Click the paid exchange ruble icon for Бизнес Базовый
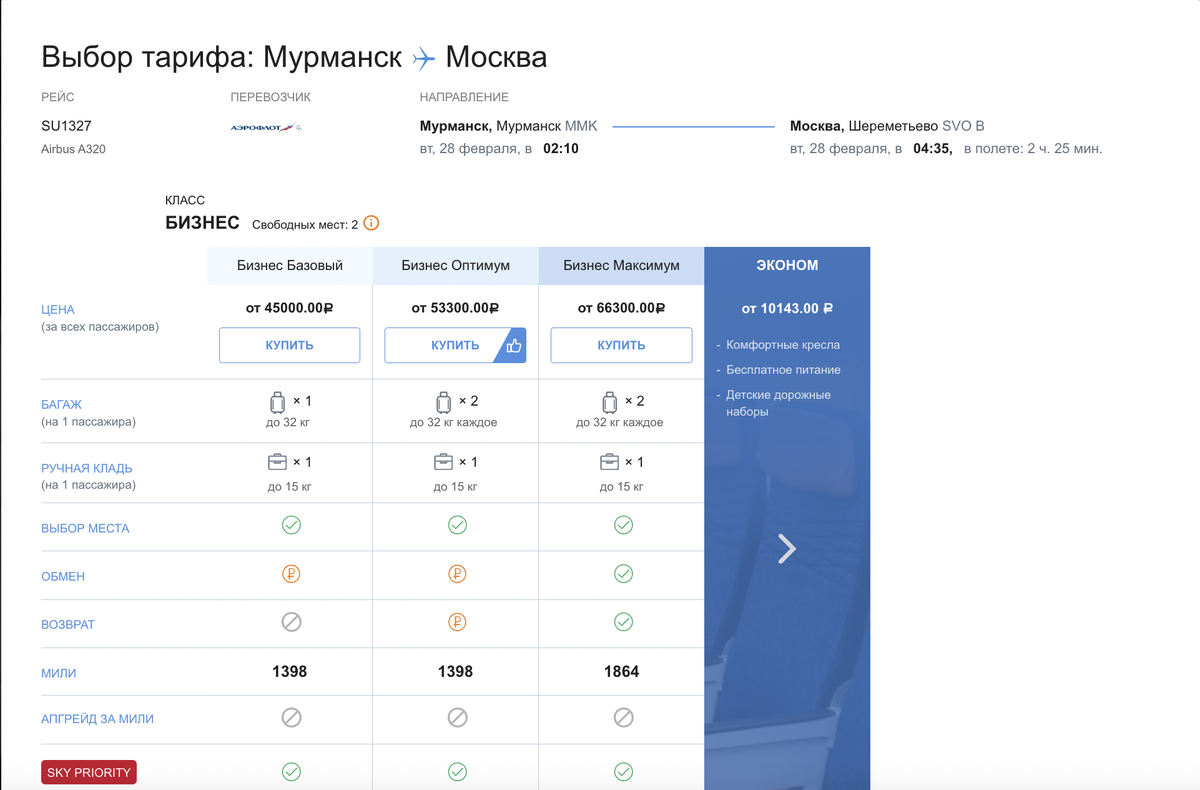This screenshot has height=790, width=1200. [x=291, y=574]
